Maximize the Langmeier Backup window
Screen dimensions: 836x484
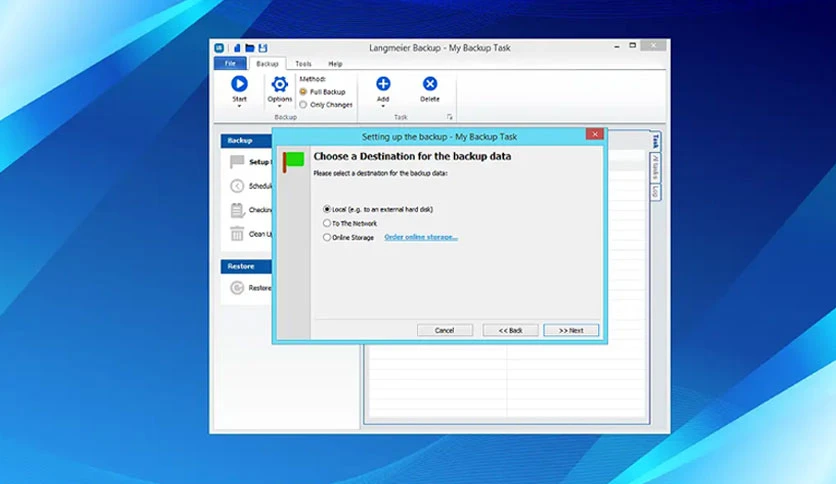coord(632,46)
